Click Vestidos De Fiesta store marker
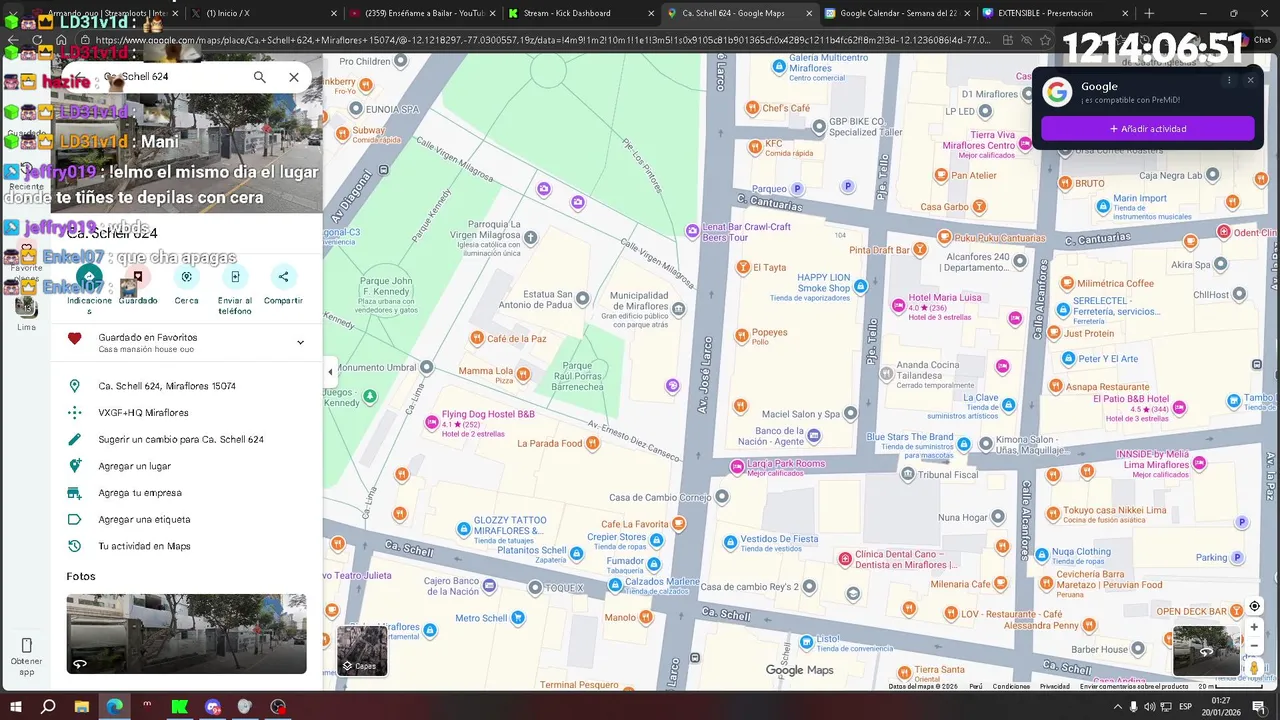Image resolution: width=1280 pixels, height=720 pixels. tap(730, 542)
